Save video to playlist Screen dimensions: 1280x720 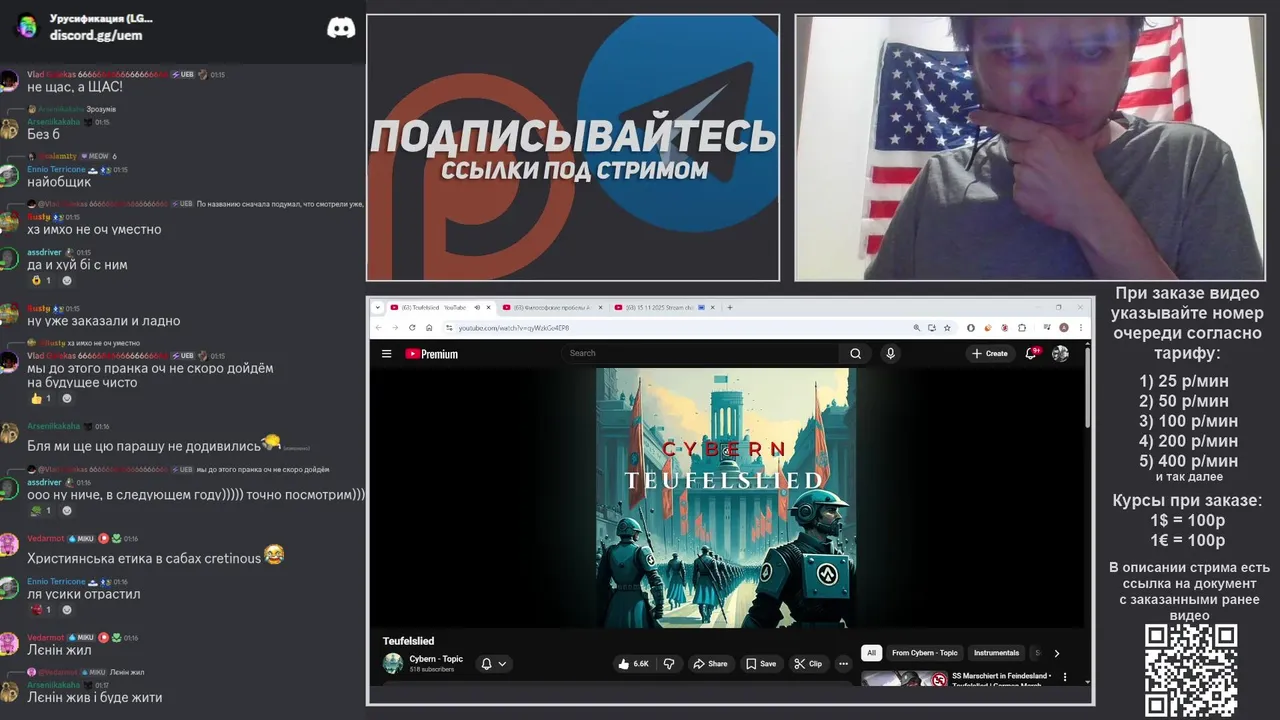pos(760,663)
